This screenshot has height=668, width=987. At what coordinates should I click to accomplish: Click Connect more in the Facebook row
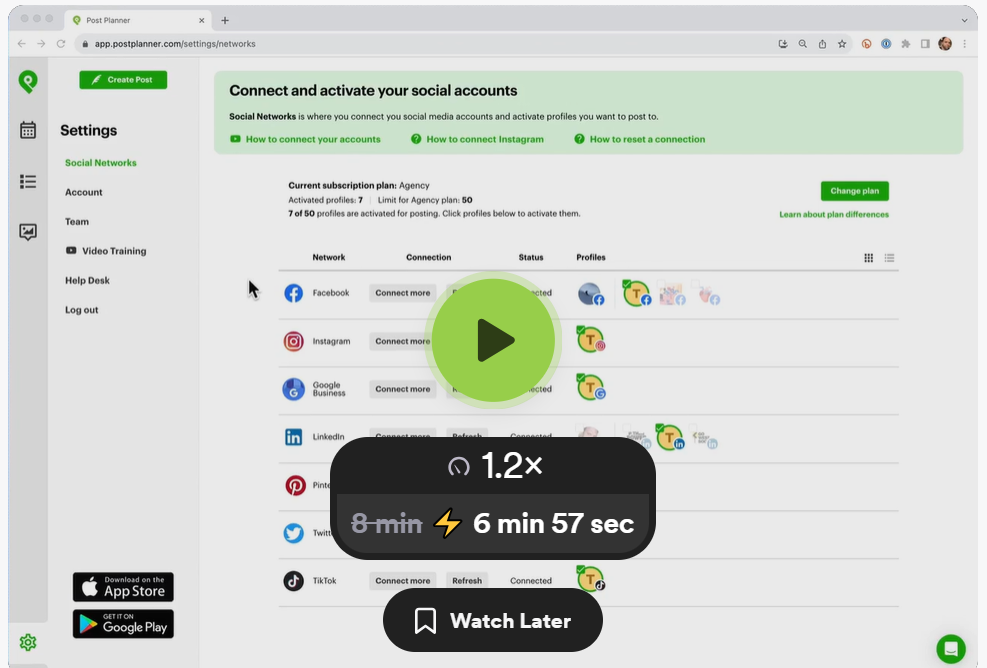point(403,293)
